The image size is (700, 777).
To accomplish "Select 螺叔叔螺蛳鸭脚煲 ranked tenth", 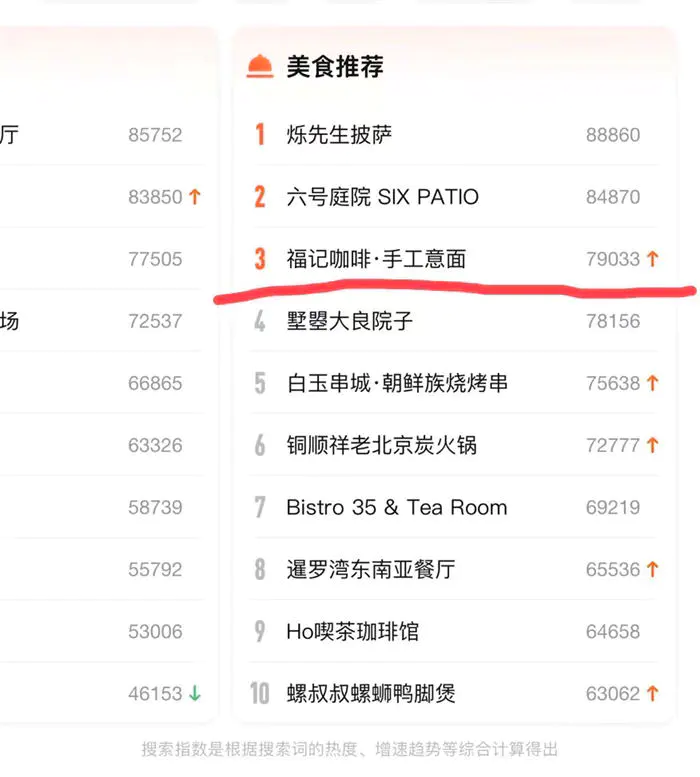I will tap(370, 693).
